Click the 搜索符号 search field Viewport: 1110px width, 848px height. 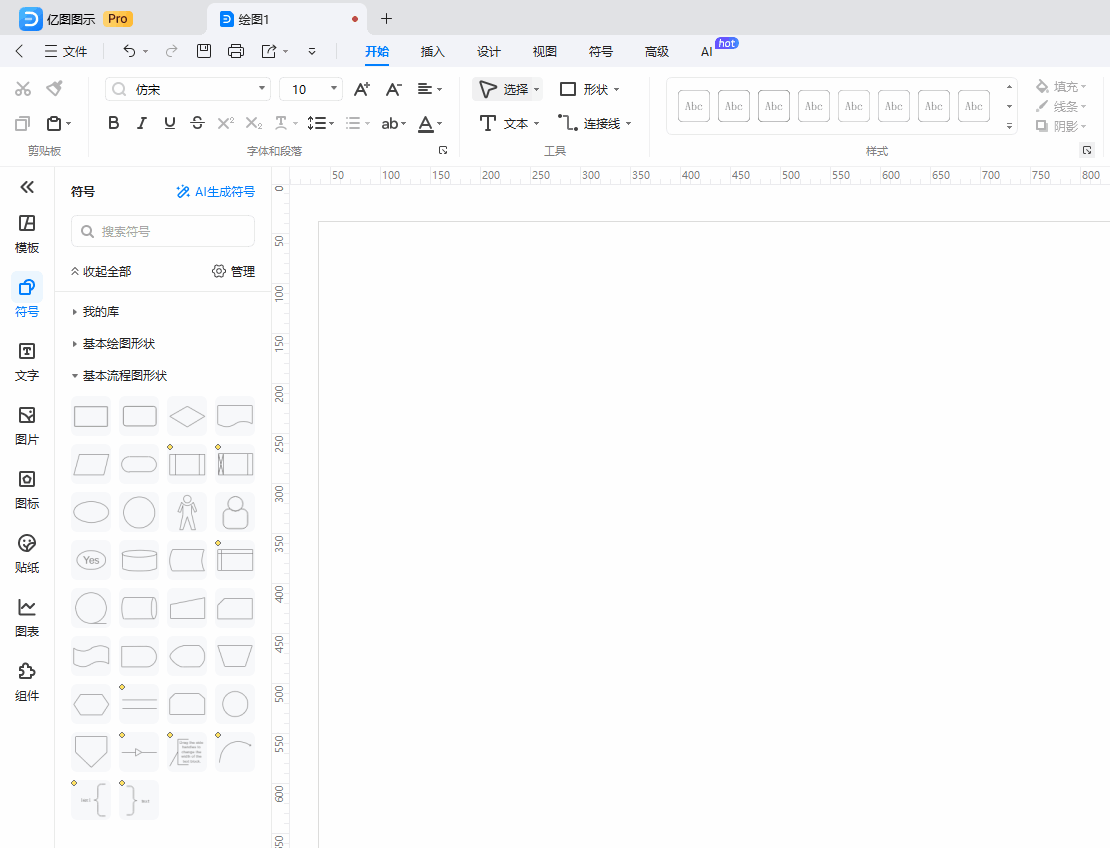pos(163,231)
